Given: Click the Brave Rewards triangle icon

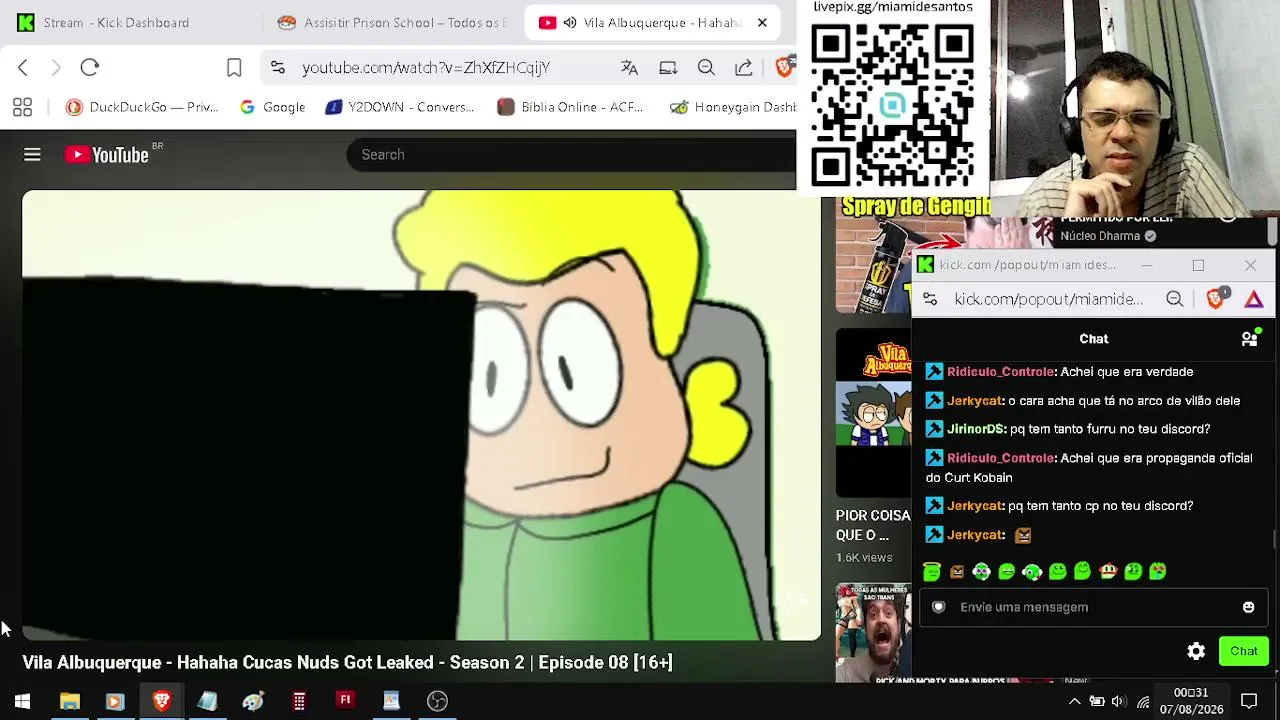Looking at the screenshot, I should (x=1254, y=299).
